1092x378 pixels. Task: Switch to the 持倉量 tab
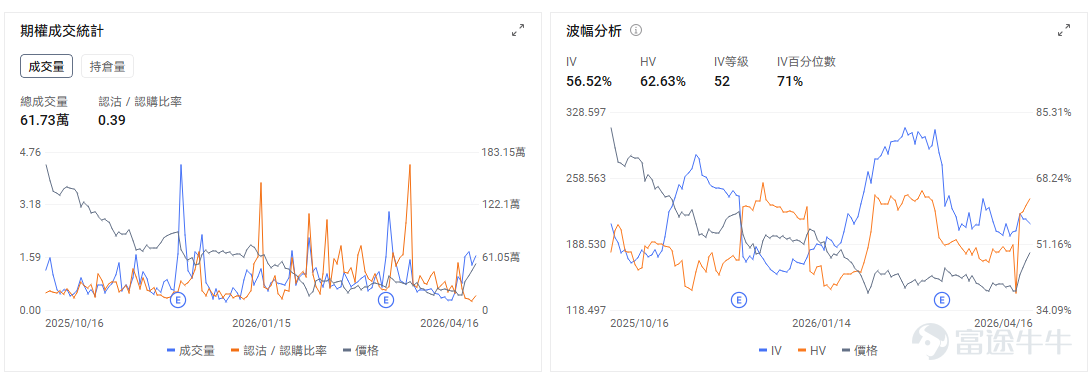tap(108, 67)
